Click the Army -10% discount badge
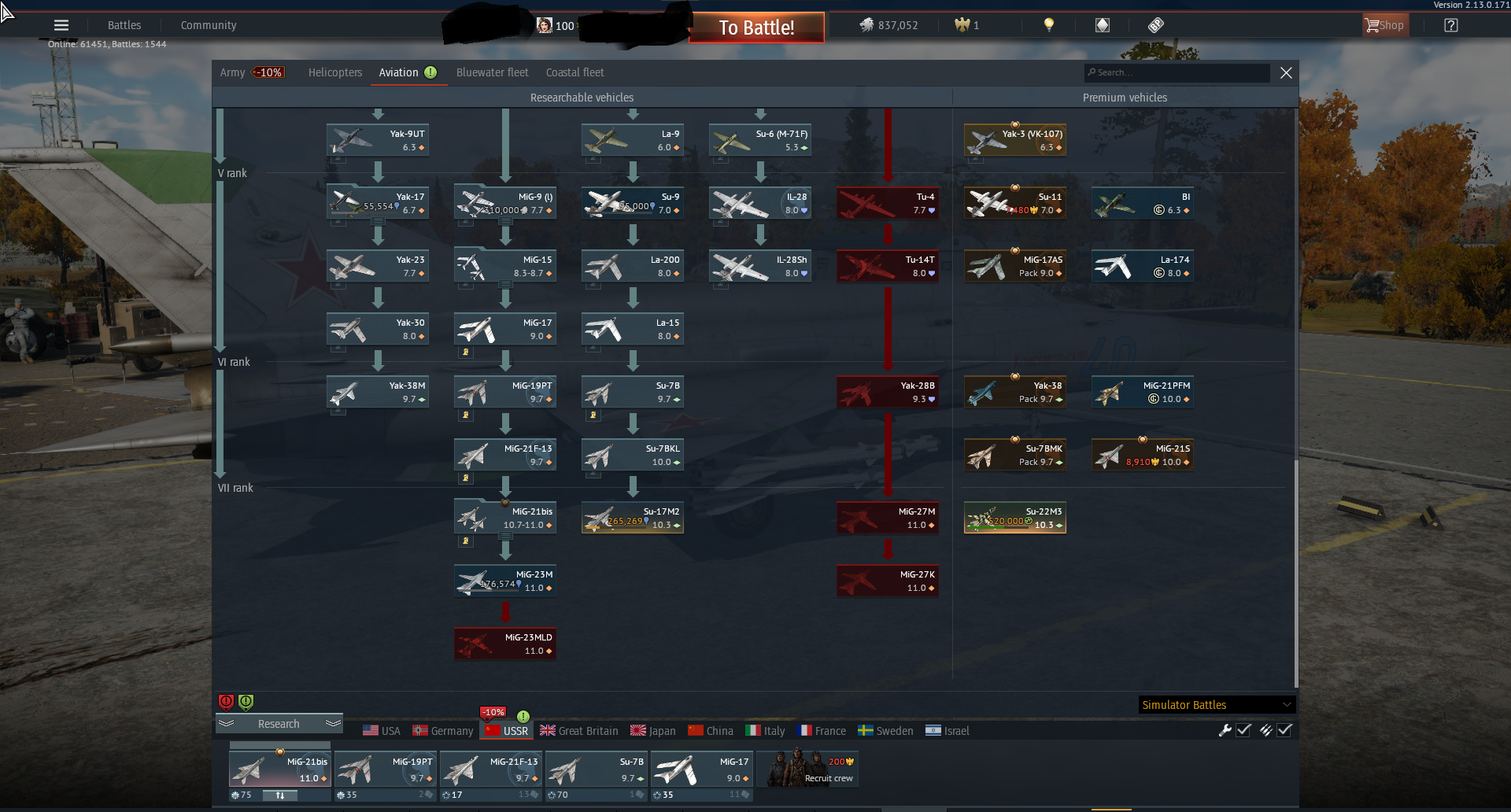This screenshot has width=1511, height=812. (x=268, y=72)
